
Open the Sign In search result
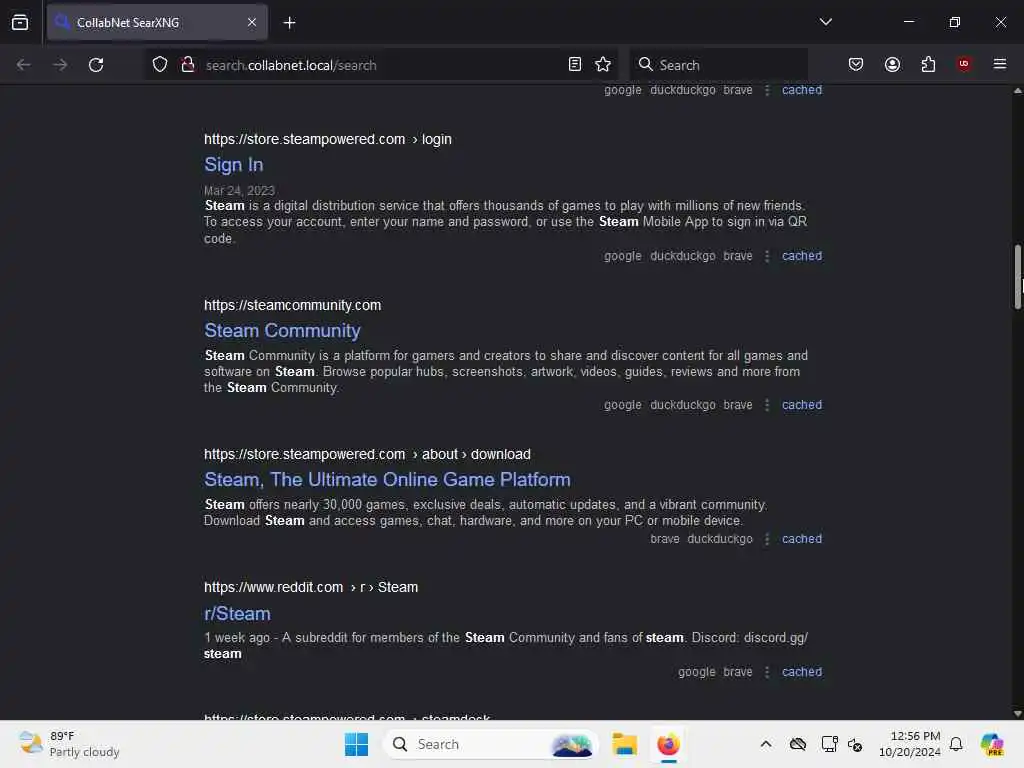[x=234, y=165]
